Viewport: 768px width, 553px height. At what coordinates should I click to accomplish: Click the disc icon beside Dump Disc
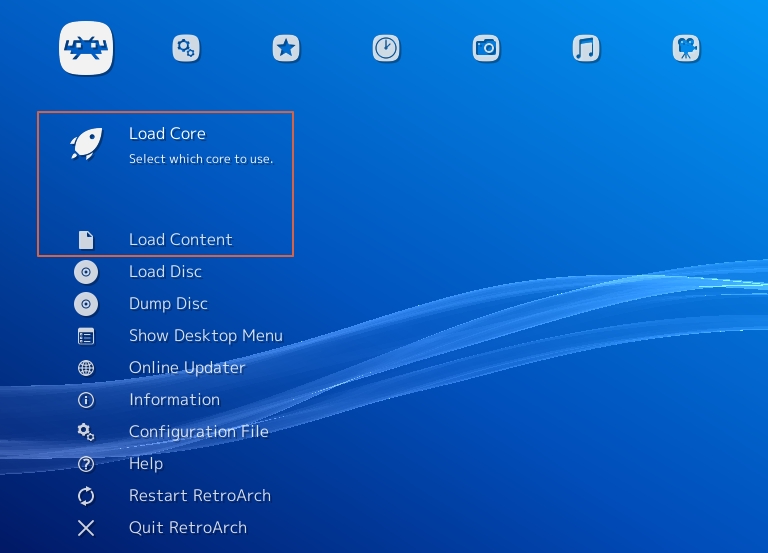pos(86,304)
